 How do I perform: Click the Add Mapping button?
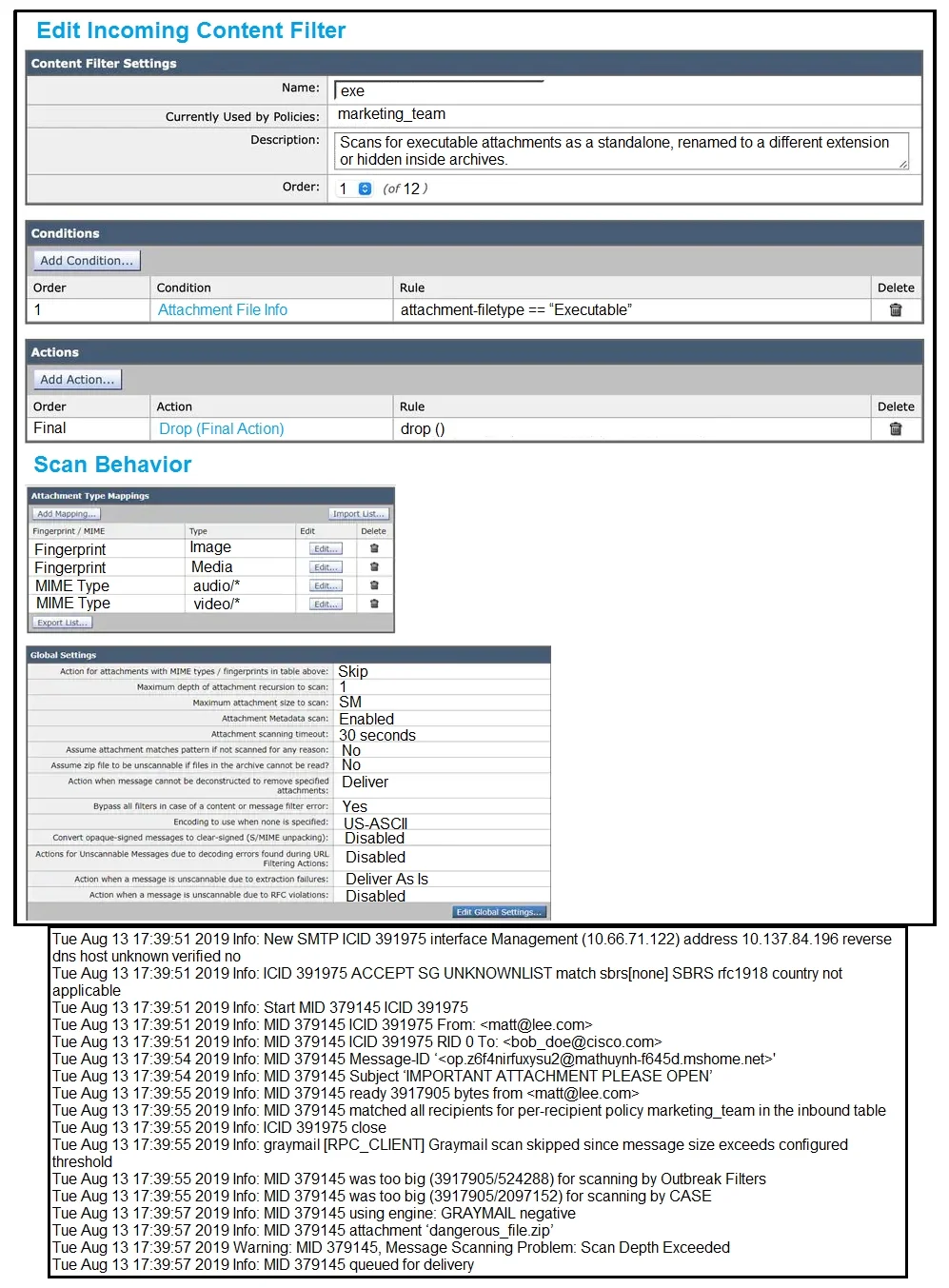66,514
